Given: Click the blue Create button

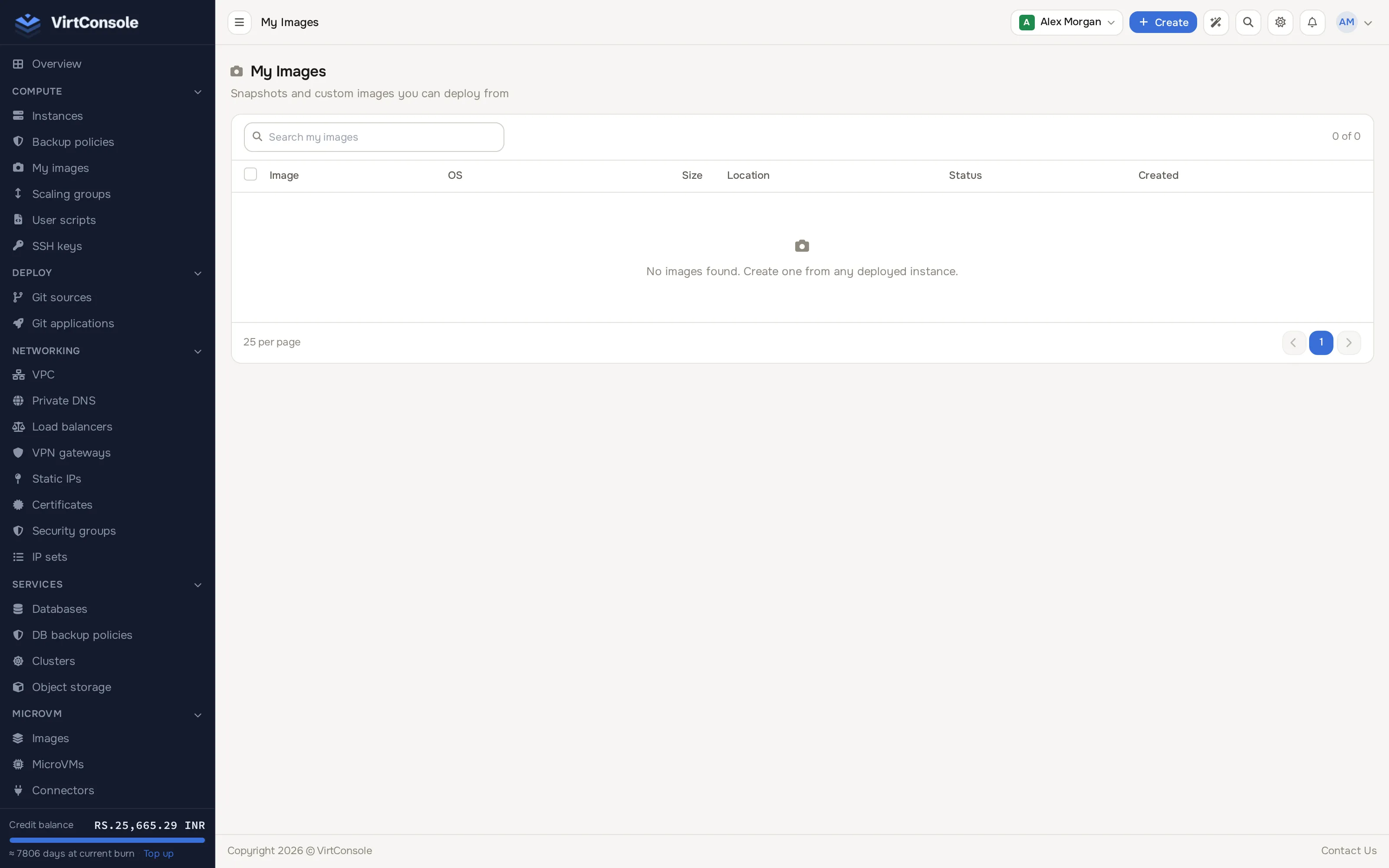Looking at the screenshot, I should click(x=1163, y=23).
